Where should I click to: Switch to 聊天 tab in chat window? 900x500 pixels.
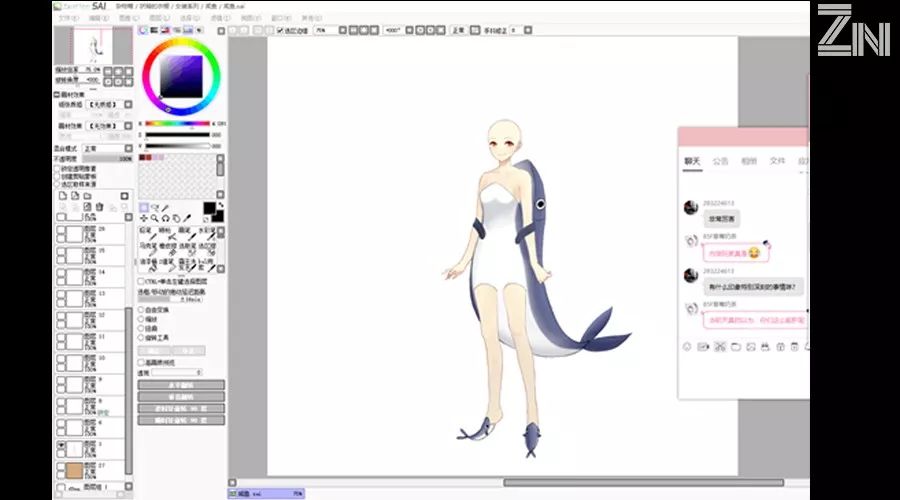click(692, 161)
